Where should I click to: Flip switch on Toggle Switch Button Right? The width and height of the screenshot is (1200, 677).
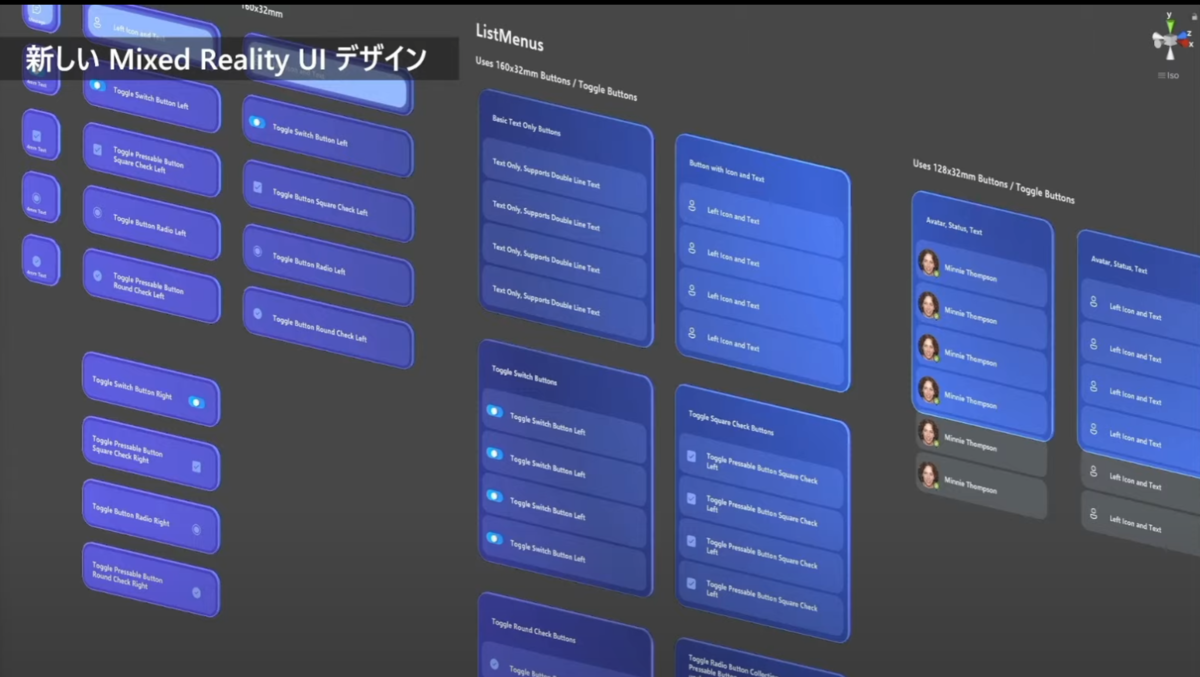pos(196,402)
